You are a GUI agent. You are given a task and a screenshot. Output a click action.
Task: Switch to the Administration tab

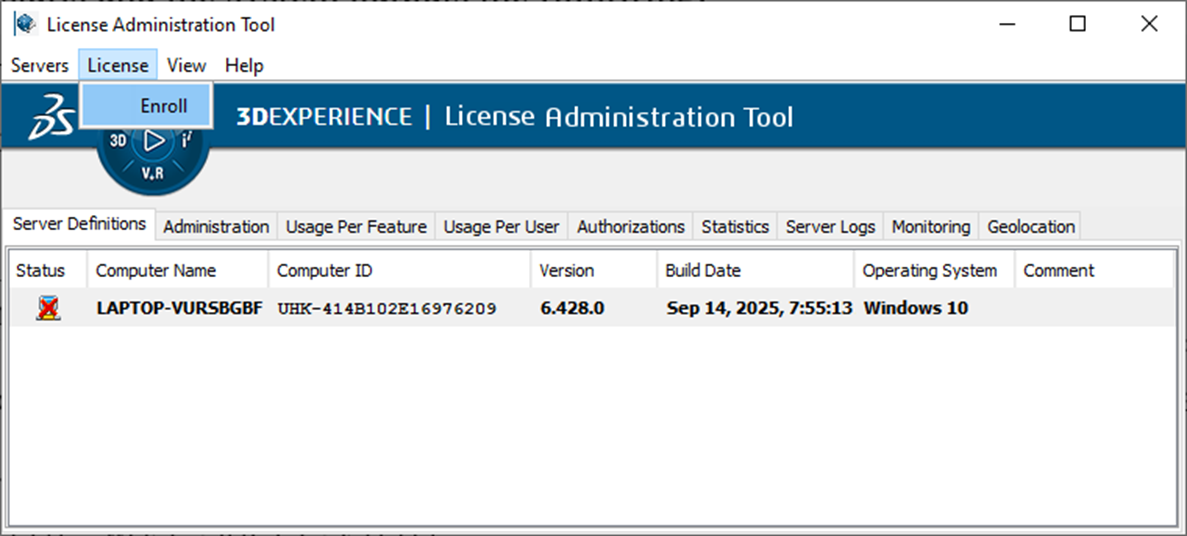pos(216,227)
